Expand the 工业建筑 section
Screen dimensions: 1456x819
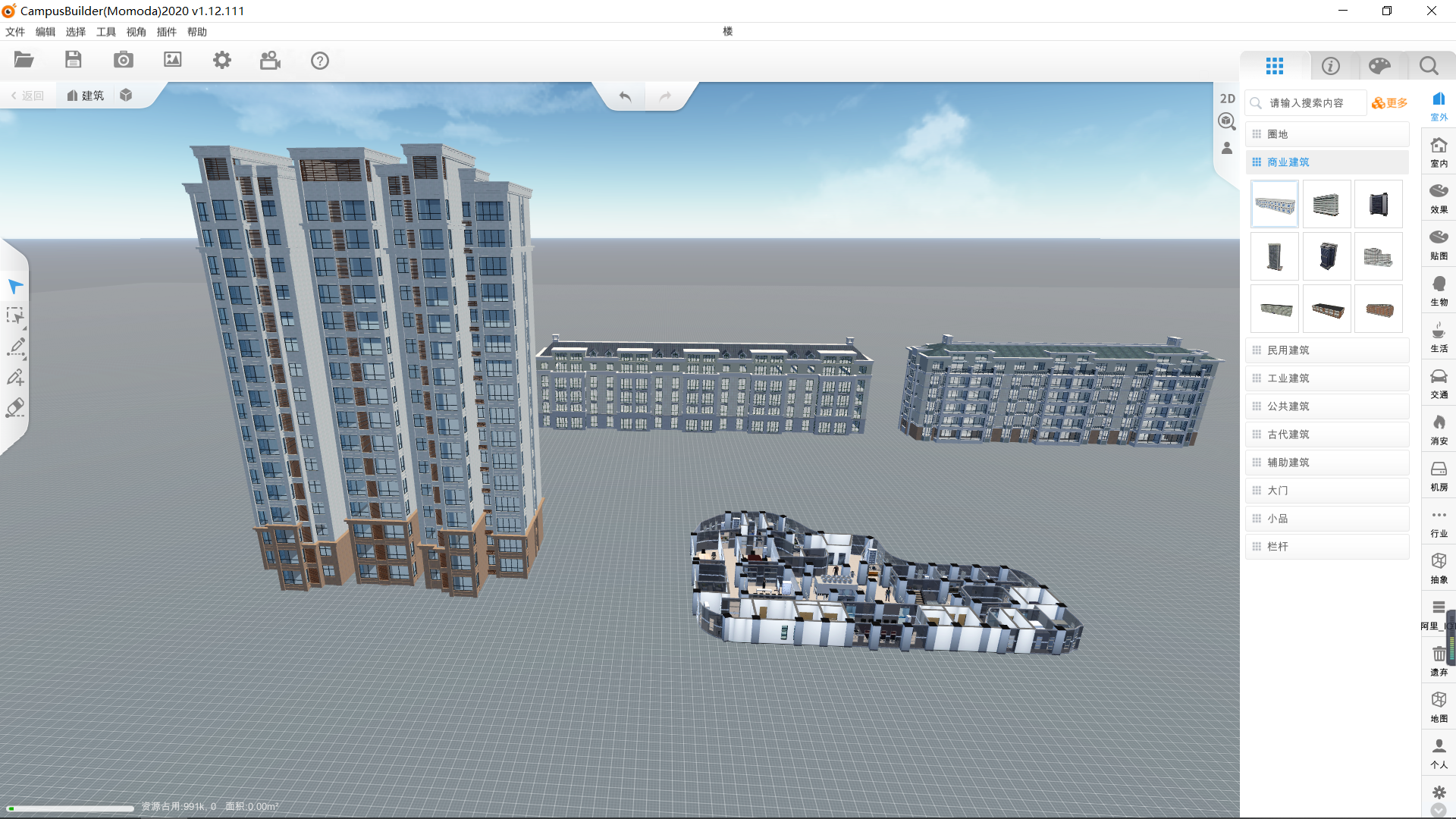1327,378
